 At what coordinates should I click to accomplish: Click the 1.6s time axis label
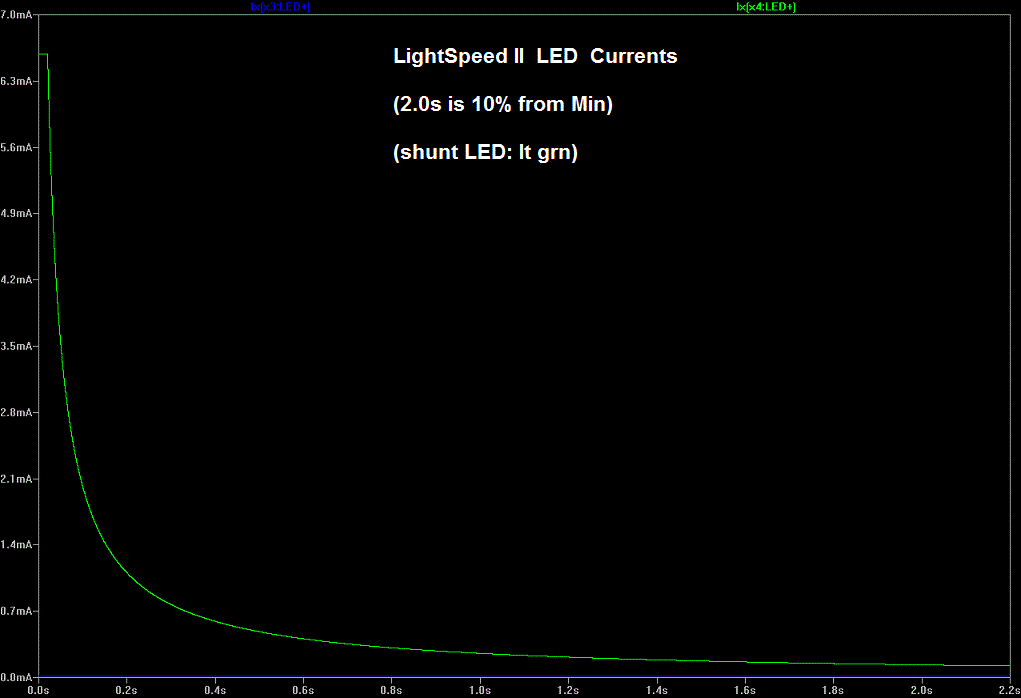pyautogui.click(x=745, y=690)
